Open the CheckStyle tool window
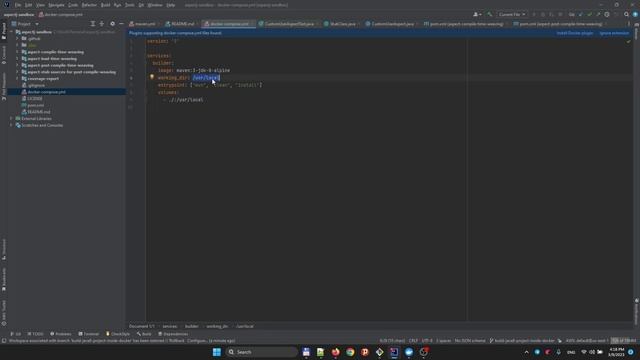Screen dimensions: 640x360 click(x=118, y=334)
